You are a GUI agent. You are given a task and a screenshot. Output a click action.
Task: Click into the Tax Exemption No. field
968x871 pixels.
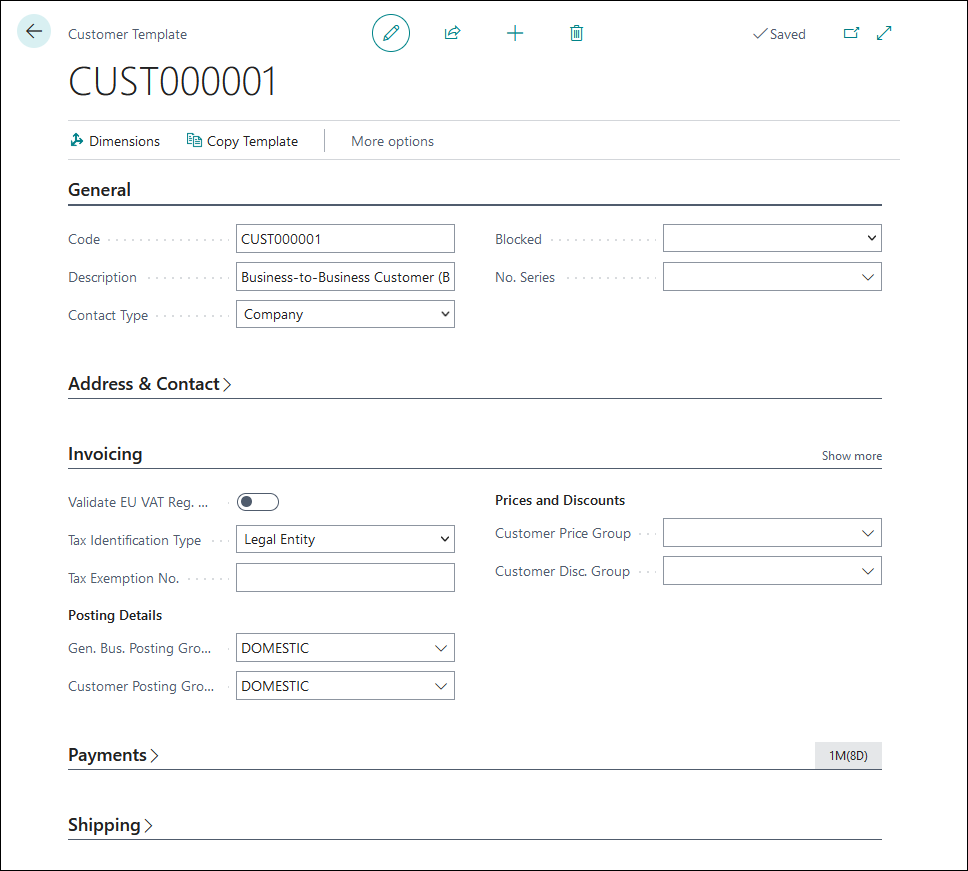click(x=345, y=578)
